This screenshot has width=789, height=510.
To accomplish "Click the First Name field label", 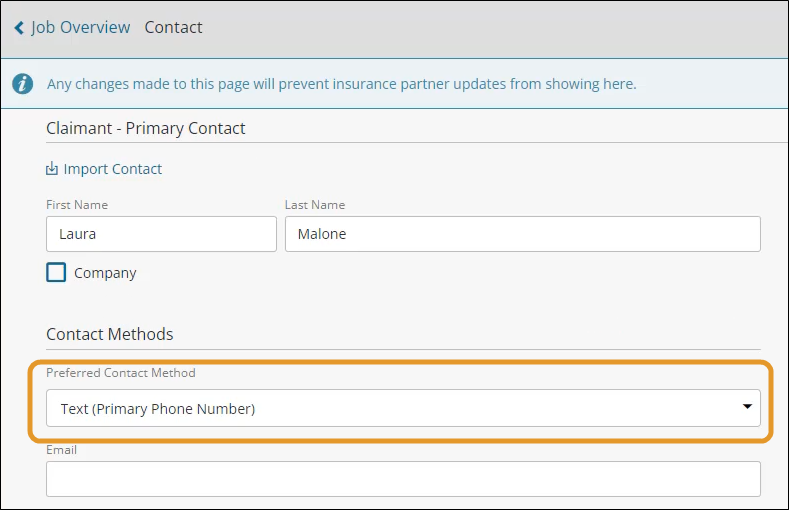I will (x=77, y=205).
